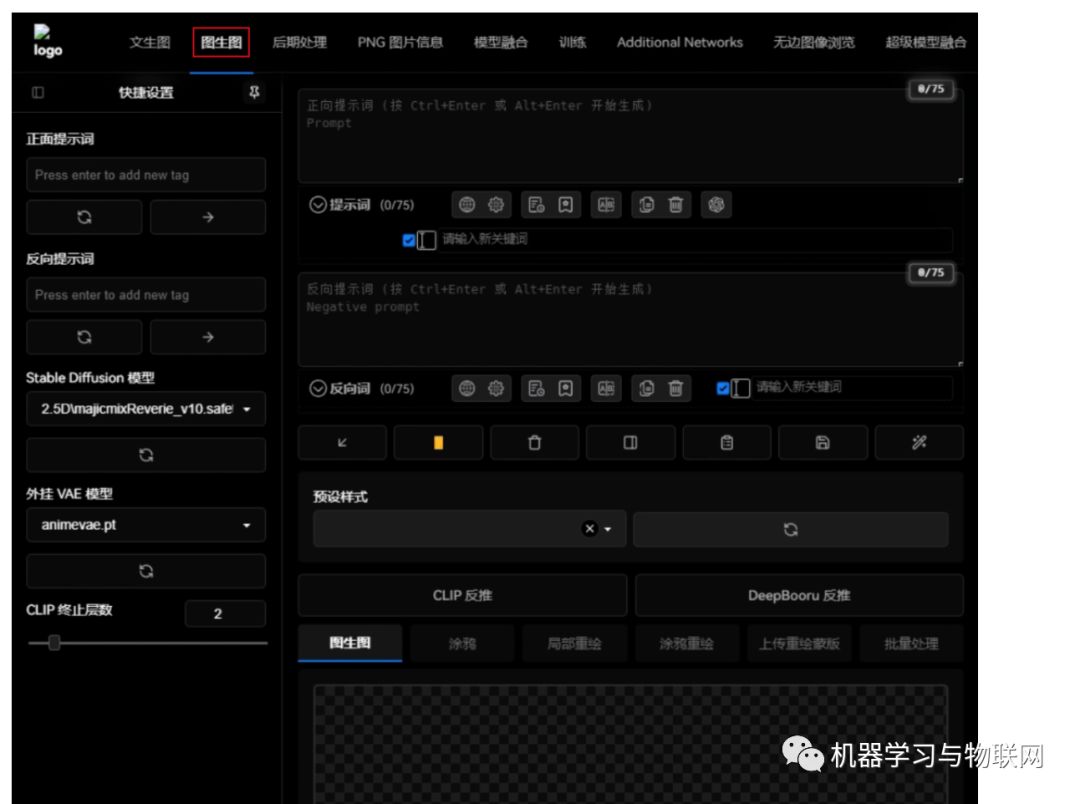Collapse the 提示词 section chevron

click(x=318, y=205)
